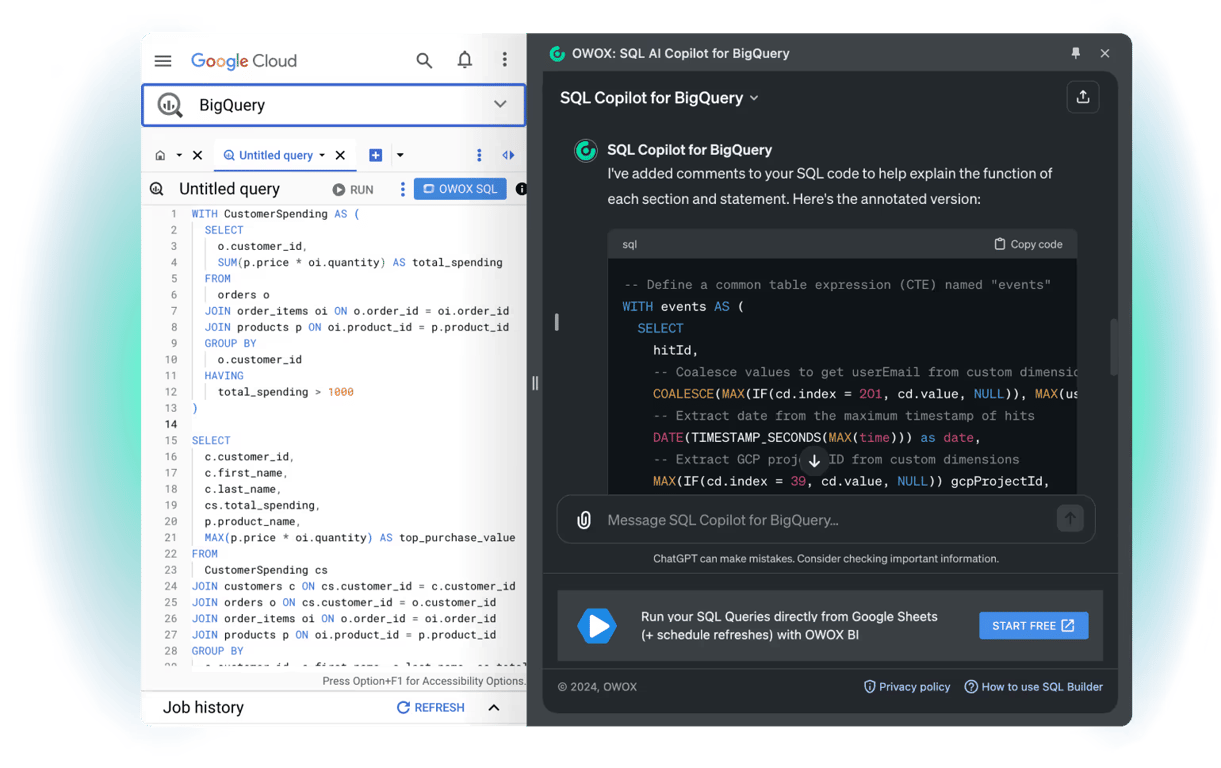Click the code line total_spending > 1000

point(285,392)
